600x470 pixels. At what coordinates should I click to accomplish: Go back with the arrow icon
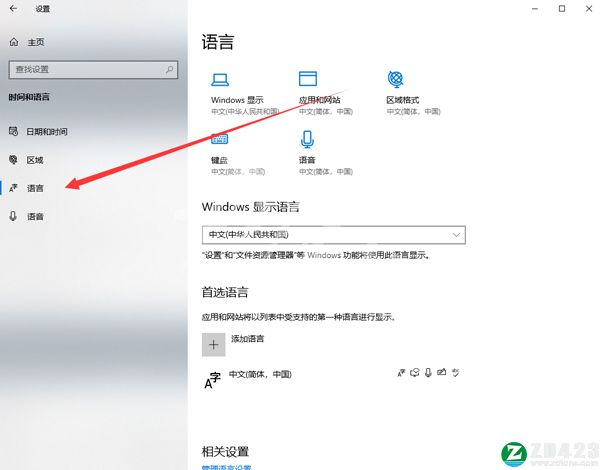click(13, 8)
